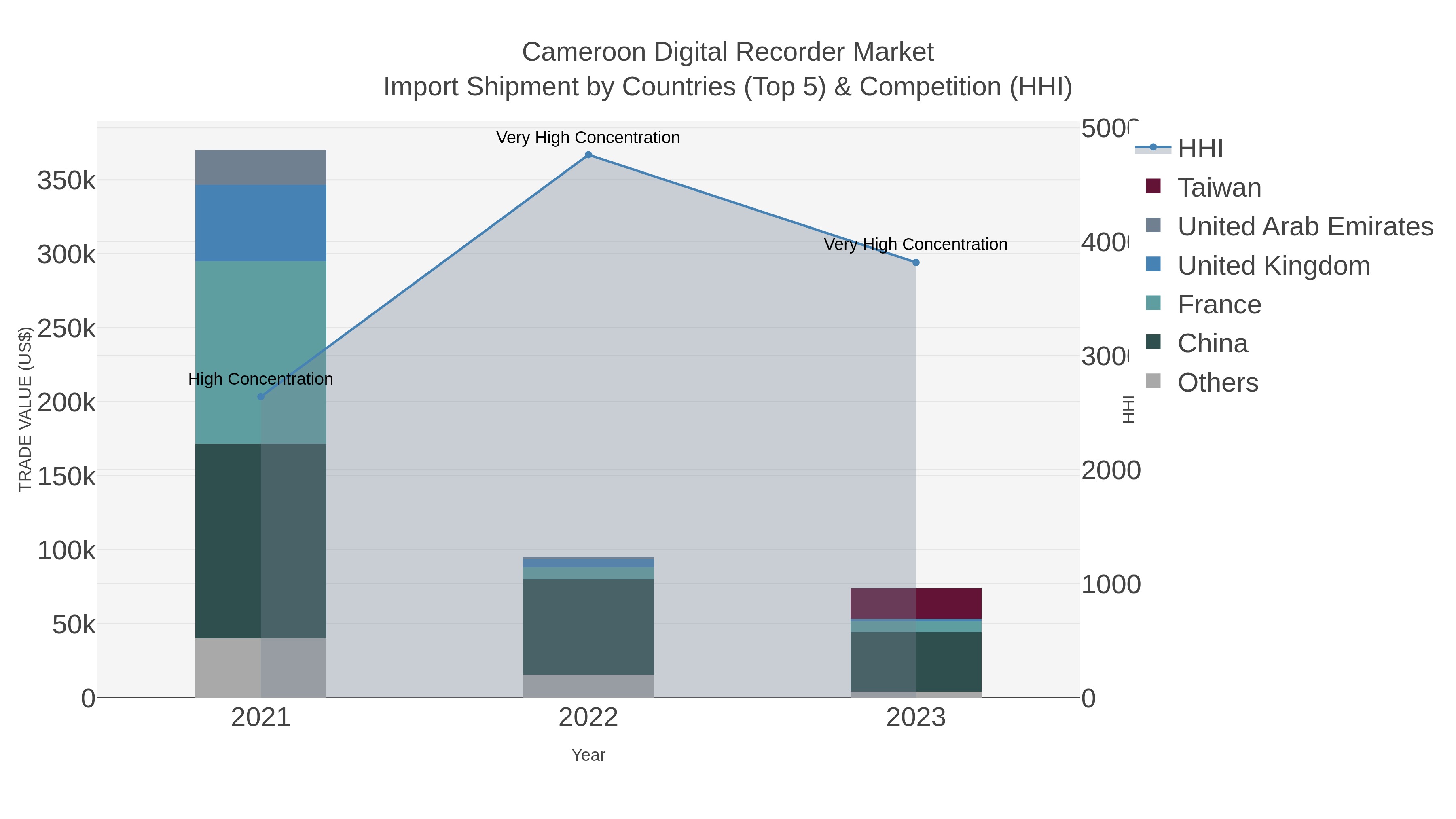Toggle the China legend entry

point(1197,343)
